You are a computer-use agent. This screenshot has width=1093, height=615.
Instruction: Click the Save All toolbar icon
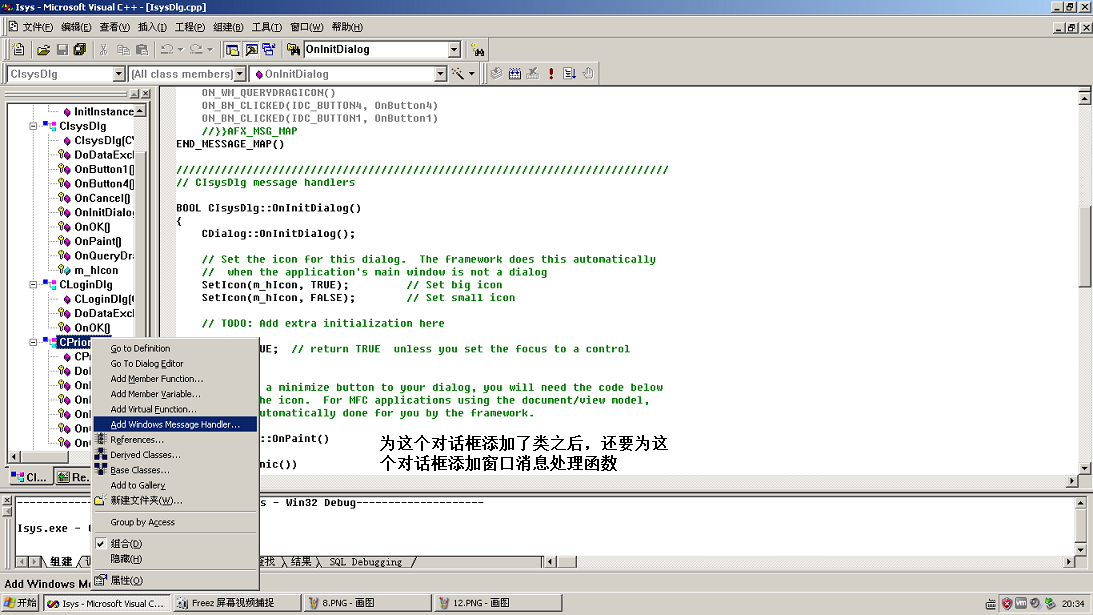coord(80,50)
